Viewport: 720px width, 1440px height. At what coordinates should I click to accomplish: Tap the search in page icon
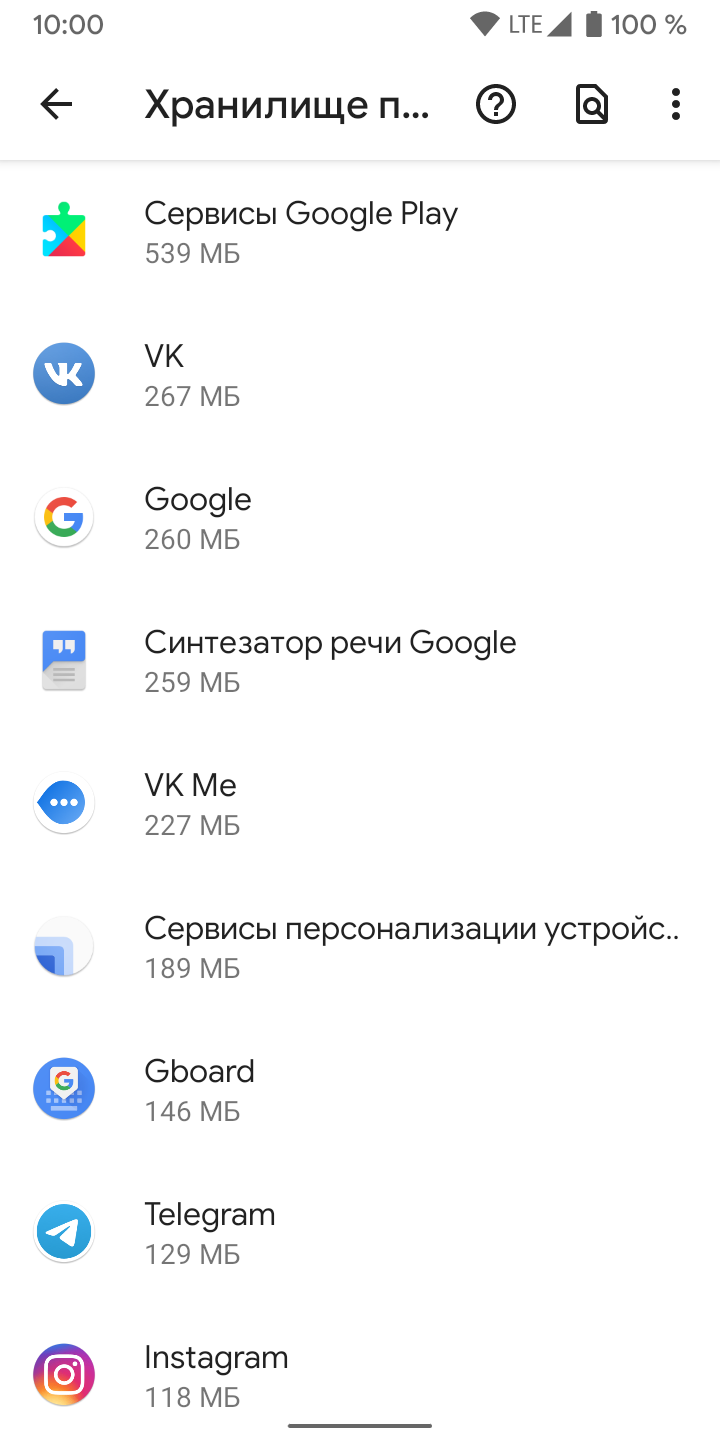click(592, 104)
